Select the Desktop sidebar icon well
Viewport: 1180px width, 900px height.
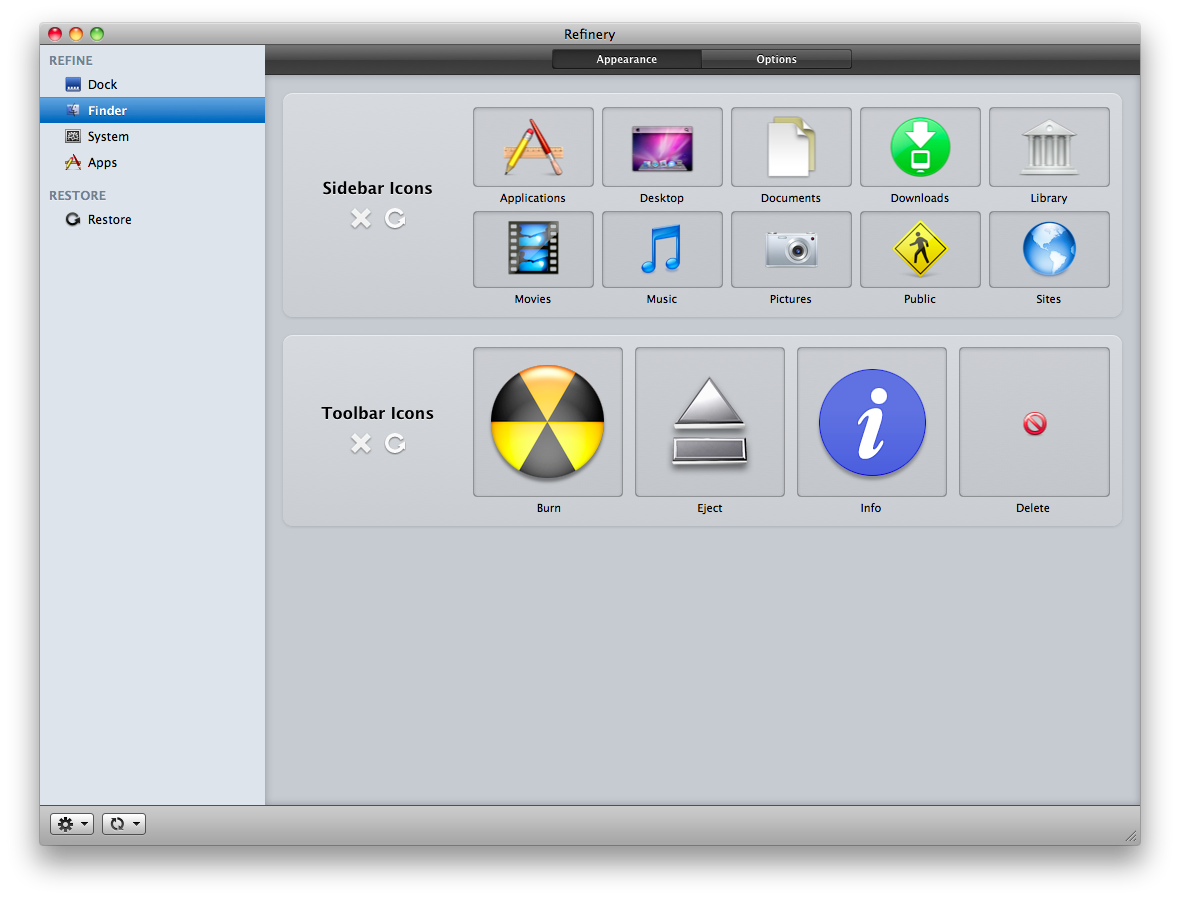pos(662,147)
